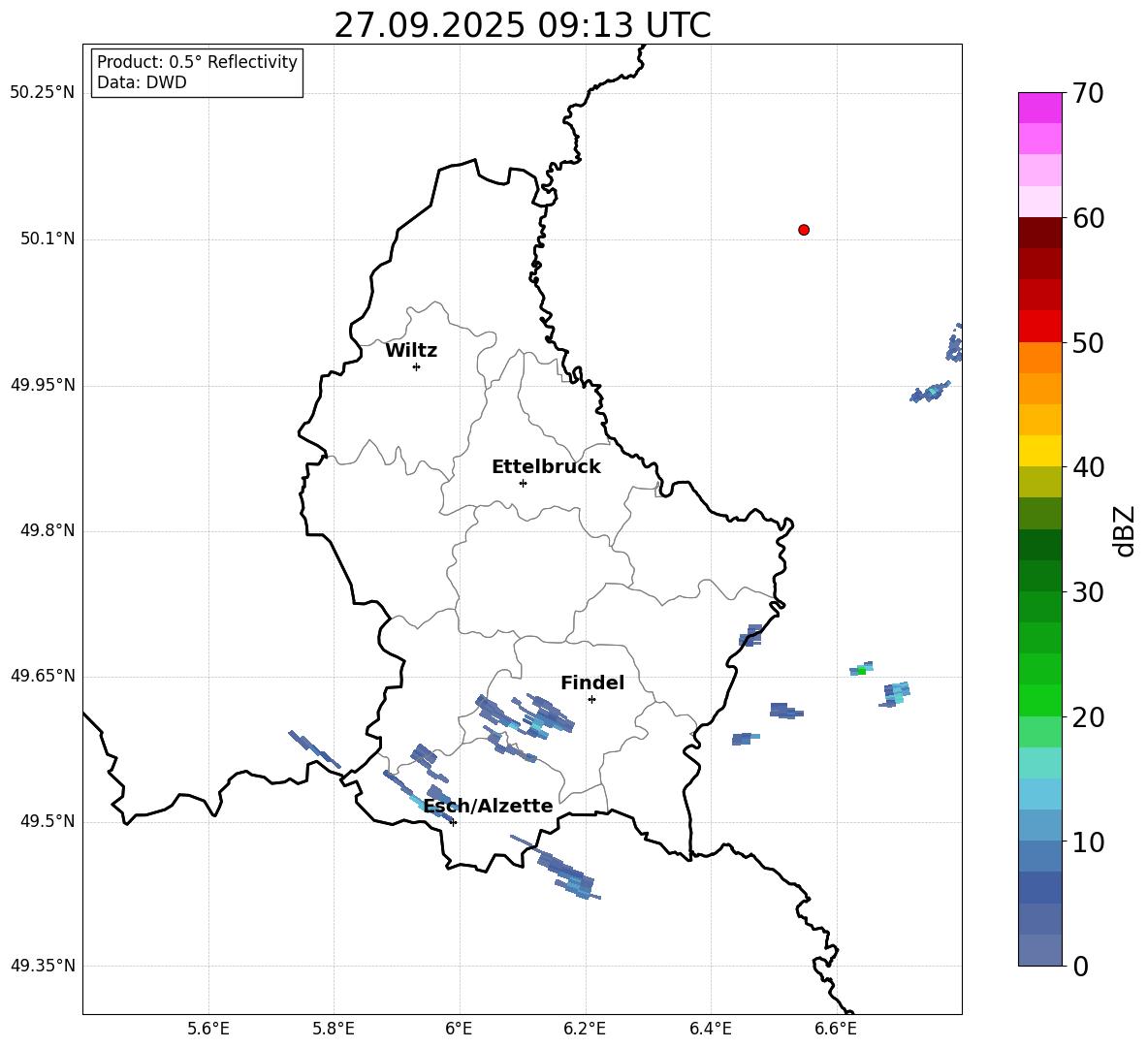The width and height of the screenshot is (1148, 1048).
Task: Click the 6.2°E longitude label
Action: click(x=585, y=1030)
